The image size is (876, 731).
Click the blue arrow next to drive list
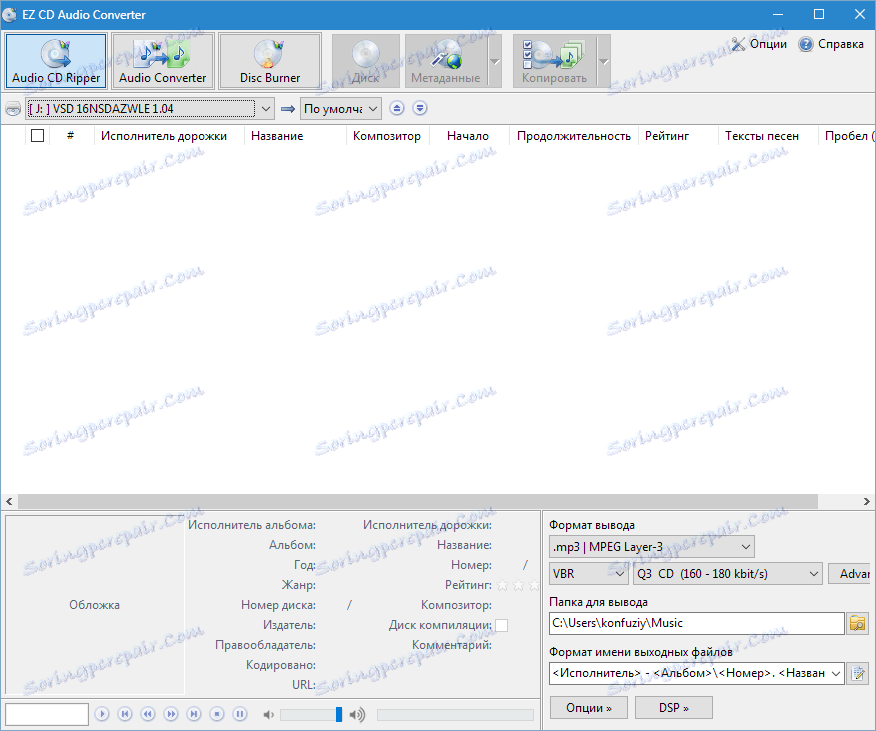pyautogui.click(x=288, y=108)
